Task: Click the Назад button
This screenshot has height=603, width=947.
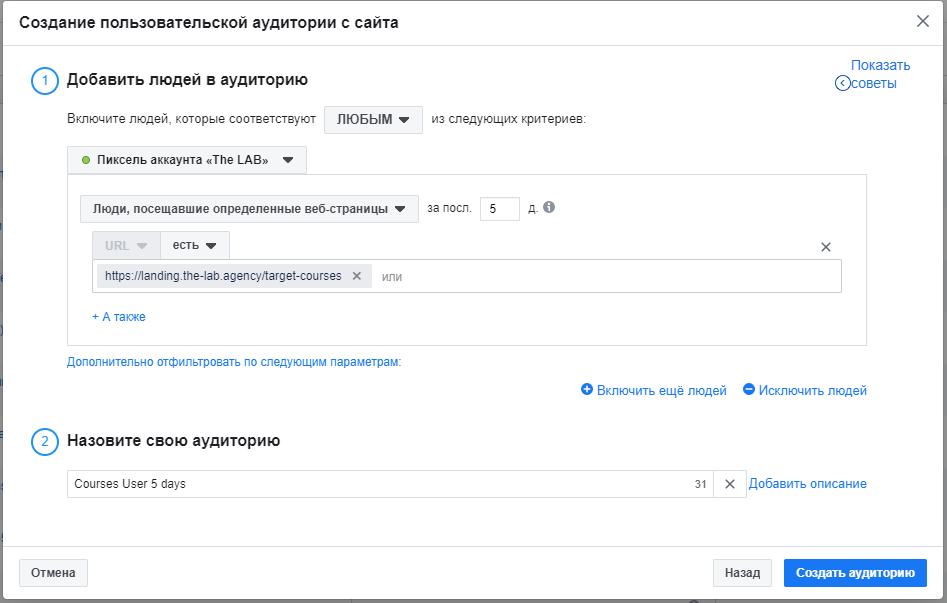Action: pos(742,572)
